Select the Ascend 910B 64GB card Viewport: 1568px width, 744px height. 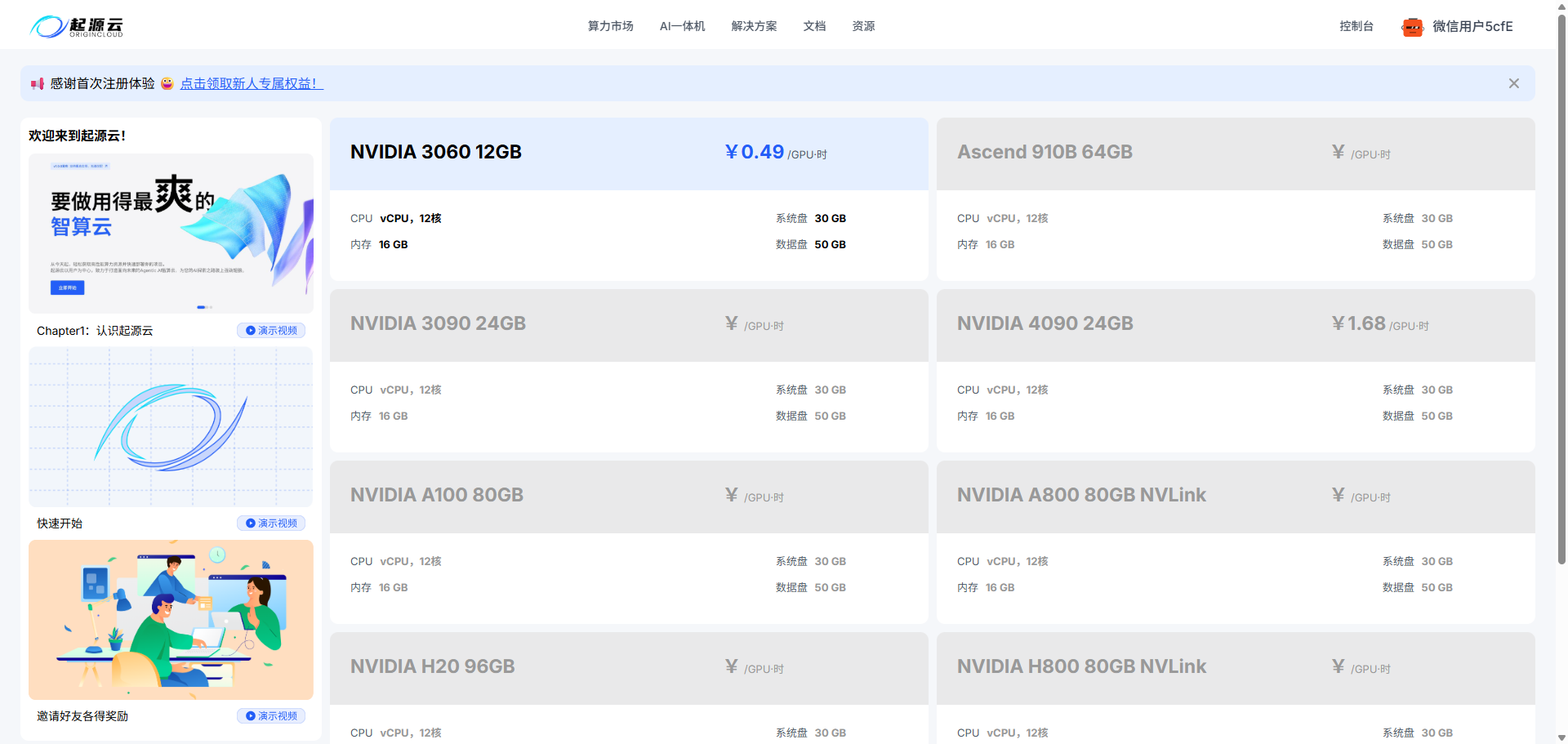point(1236,199)
